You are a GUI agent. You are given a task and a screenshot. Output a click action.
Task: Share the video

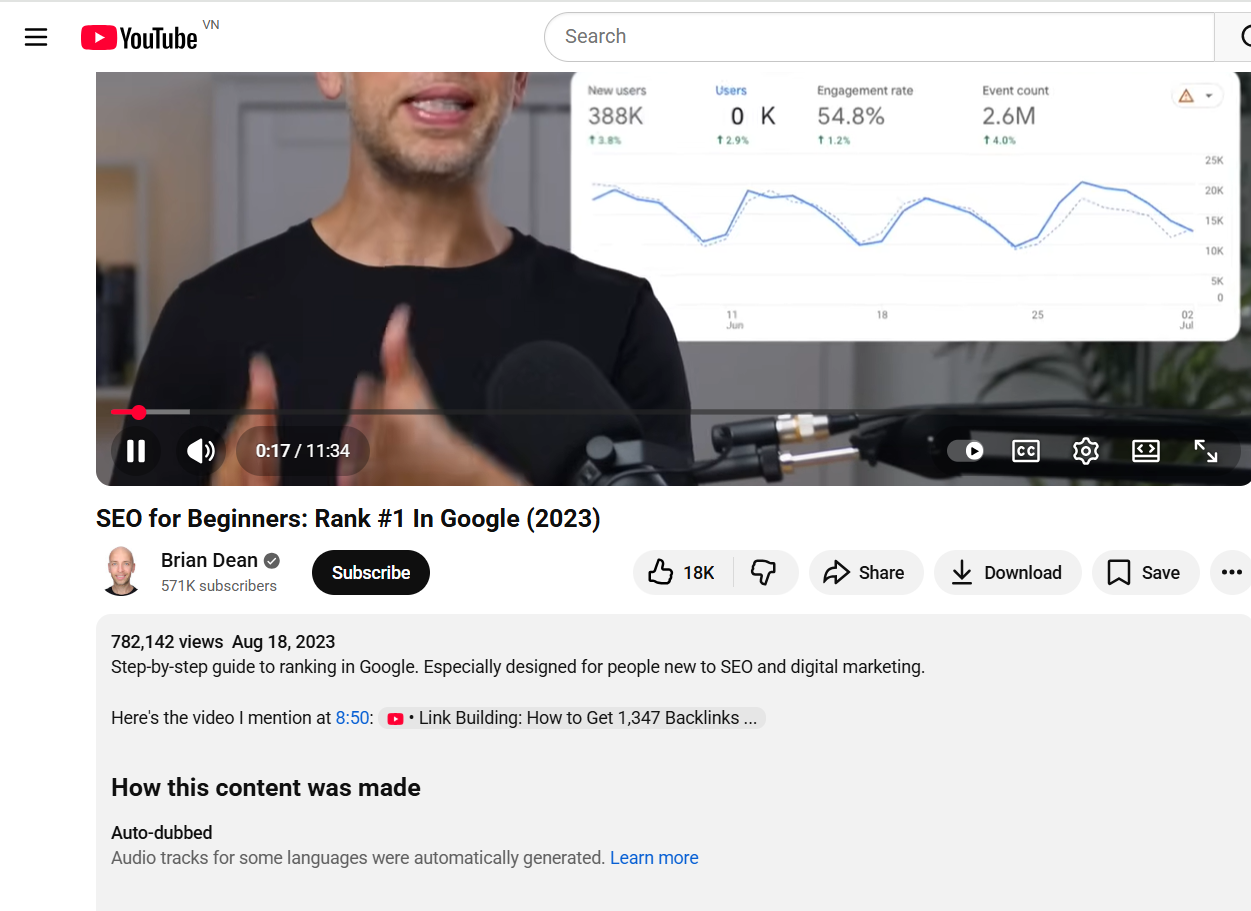point(866,573)
